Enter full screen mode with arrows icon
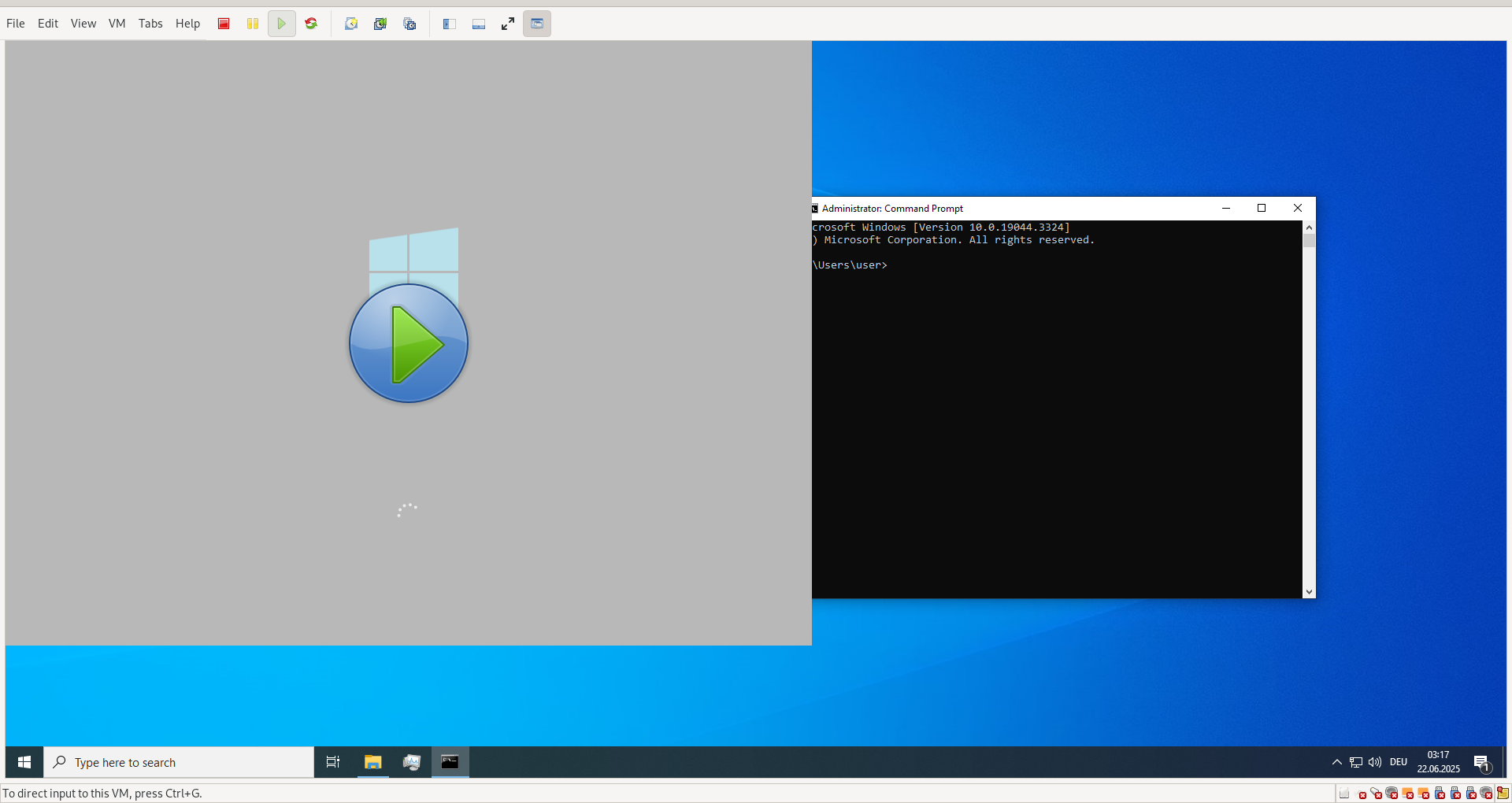 [508, 24]
